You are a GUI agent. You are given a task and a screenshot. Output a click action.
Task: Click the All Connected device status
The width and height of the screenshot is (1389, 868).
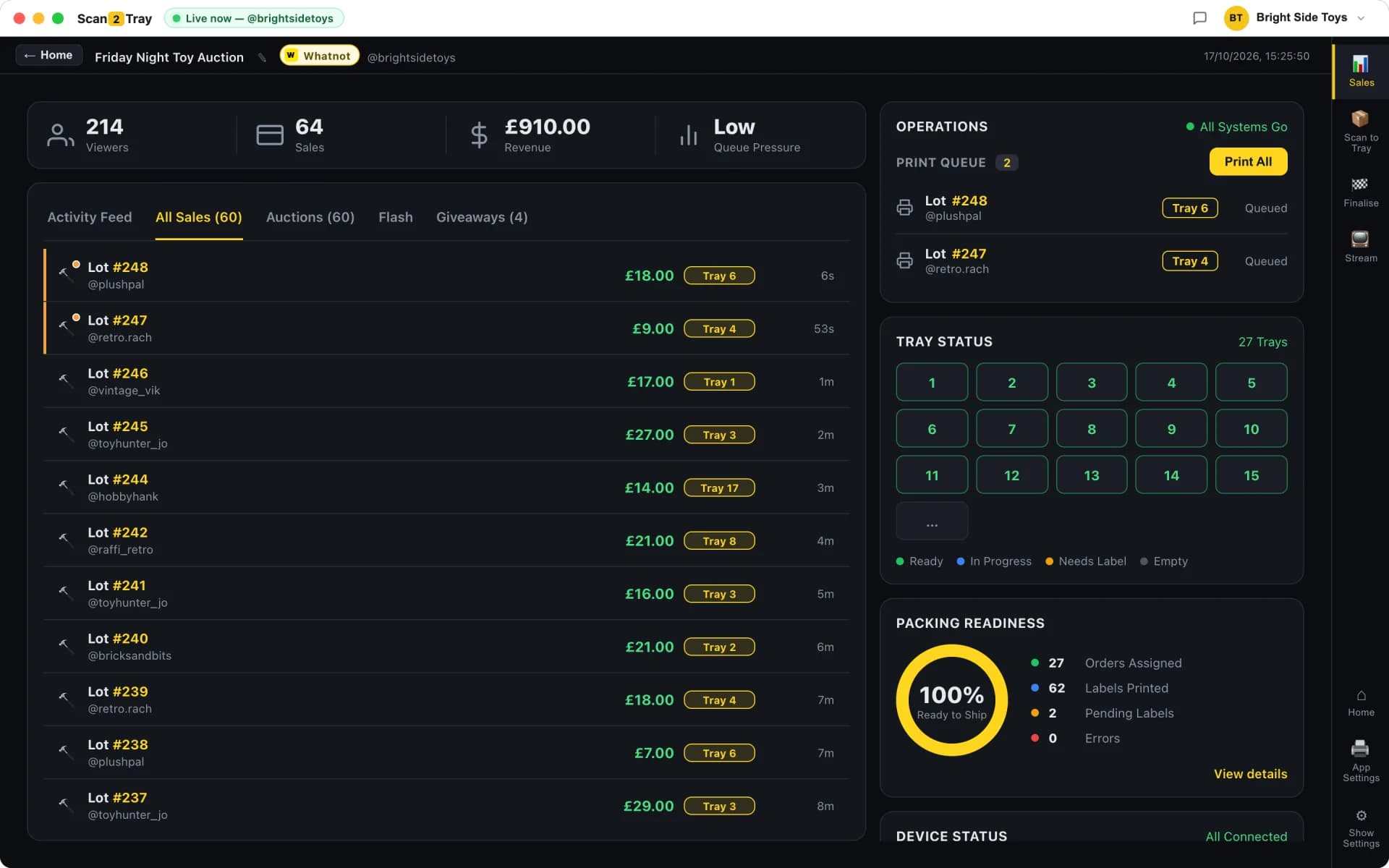click(1246, 836)
